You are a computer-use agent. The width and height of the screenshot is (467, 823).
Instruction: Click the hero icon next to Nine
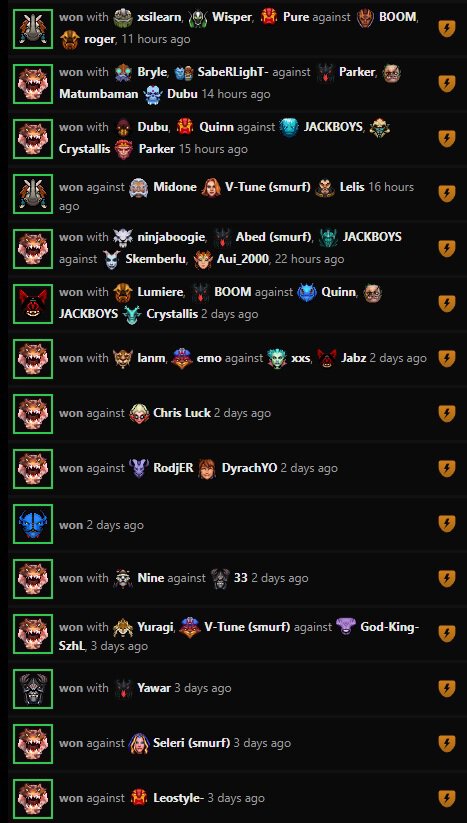coord(123,578)
